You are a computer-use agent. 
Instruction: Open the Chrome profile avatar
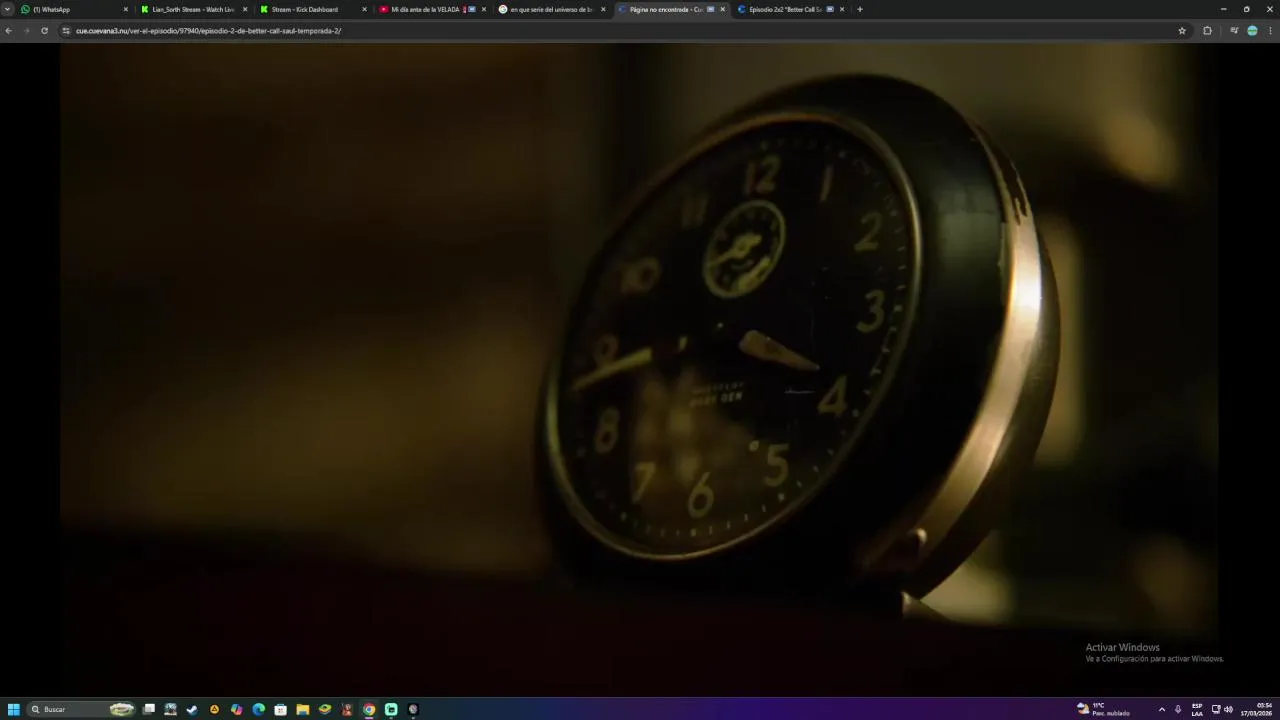(x=1252, y=31)
